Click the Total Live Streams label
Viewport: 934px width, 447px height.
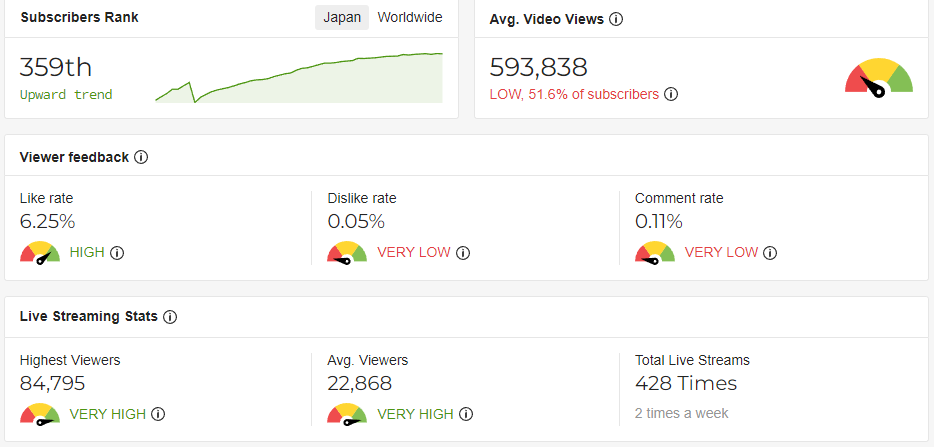(x=692, y=361)
